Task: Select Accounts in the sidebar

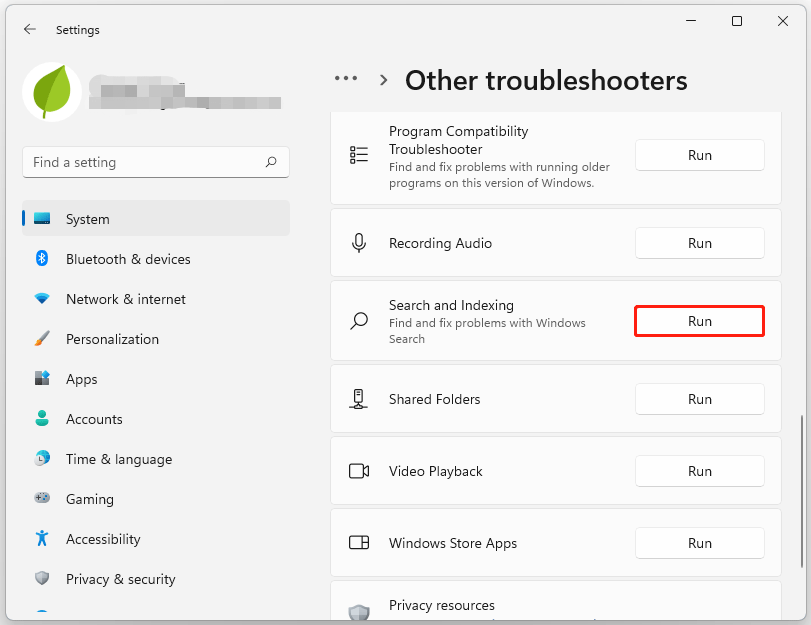Action: (x=156, y=419)
